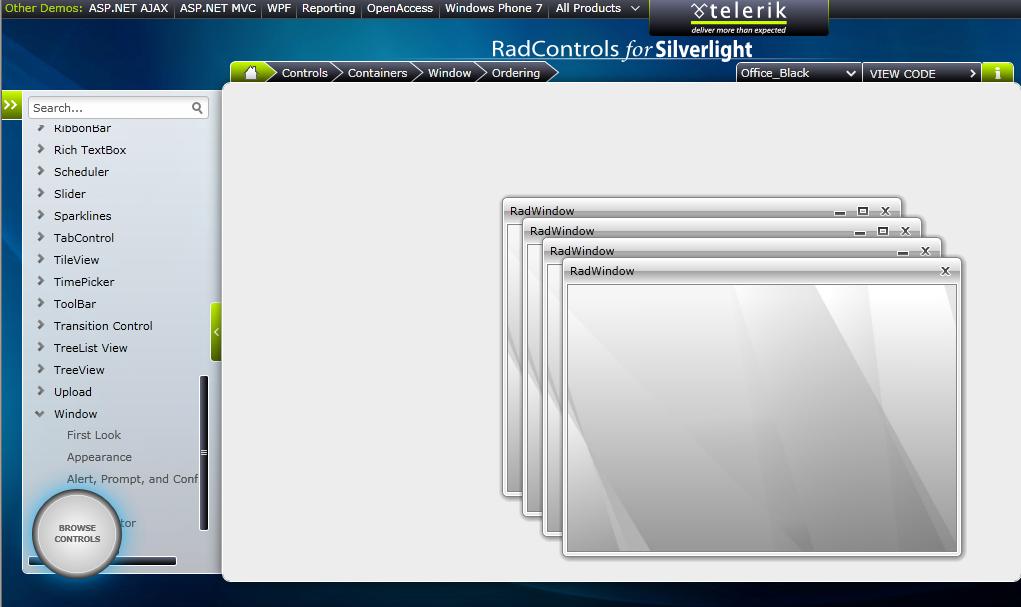The height and width of the screenshot is (607, 1021).
Task: Select Transition Control in the list
Action: tap(103, 326)
